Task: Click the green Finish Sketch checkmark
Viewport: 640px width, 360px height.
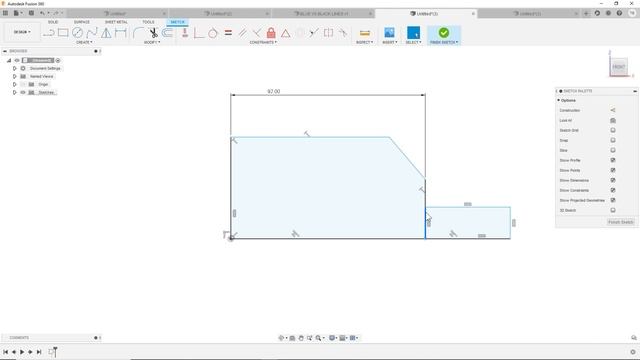Action: pyautogui.click(x=444, y=32)
